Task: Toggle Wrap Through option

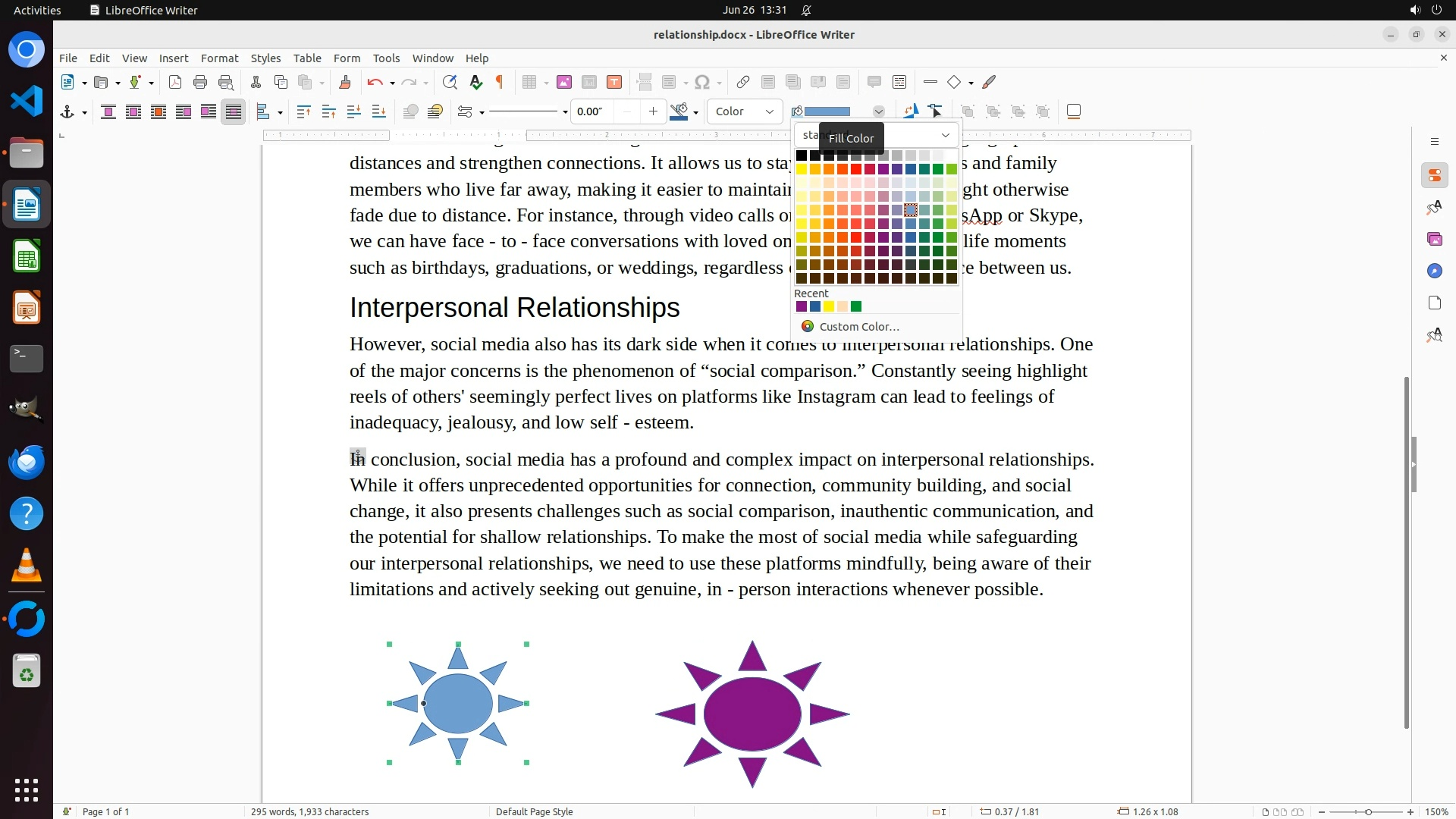Action: click(234, 112)
